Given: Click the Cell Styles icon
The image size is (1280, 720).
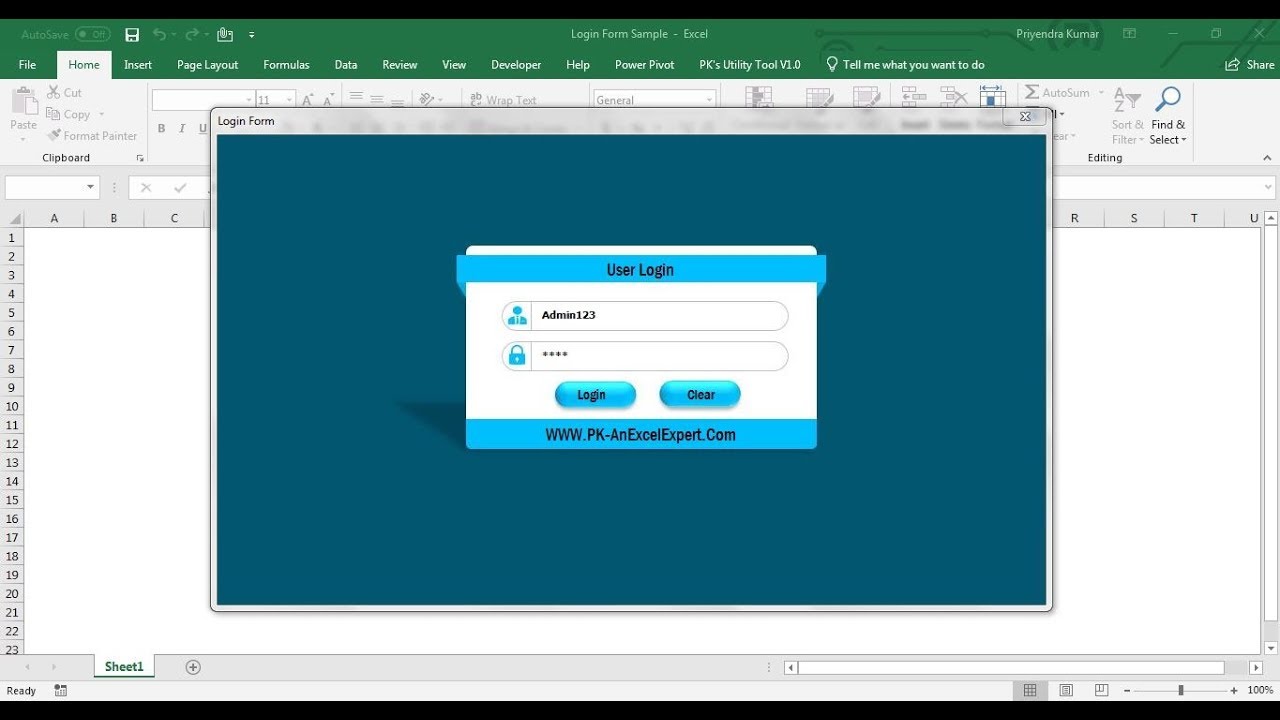Looking at the screenshot, I should pos(866,99).
